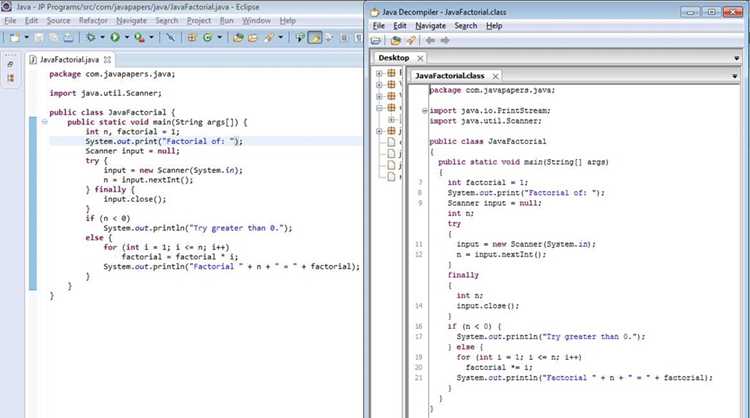Click the New Java Package icon in Eclipse
This screenshot has width=750, height=418.
click(192, 37)
